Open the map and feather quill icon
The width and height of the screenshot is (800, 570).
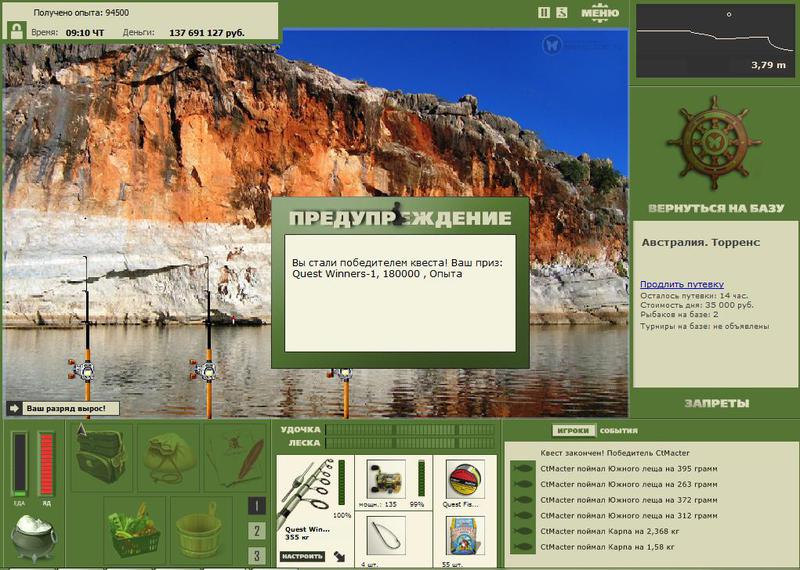(x=235, y=457)
